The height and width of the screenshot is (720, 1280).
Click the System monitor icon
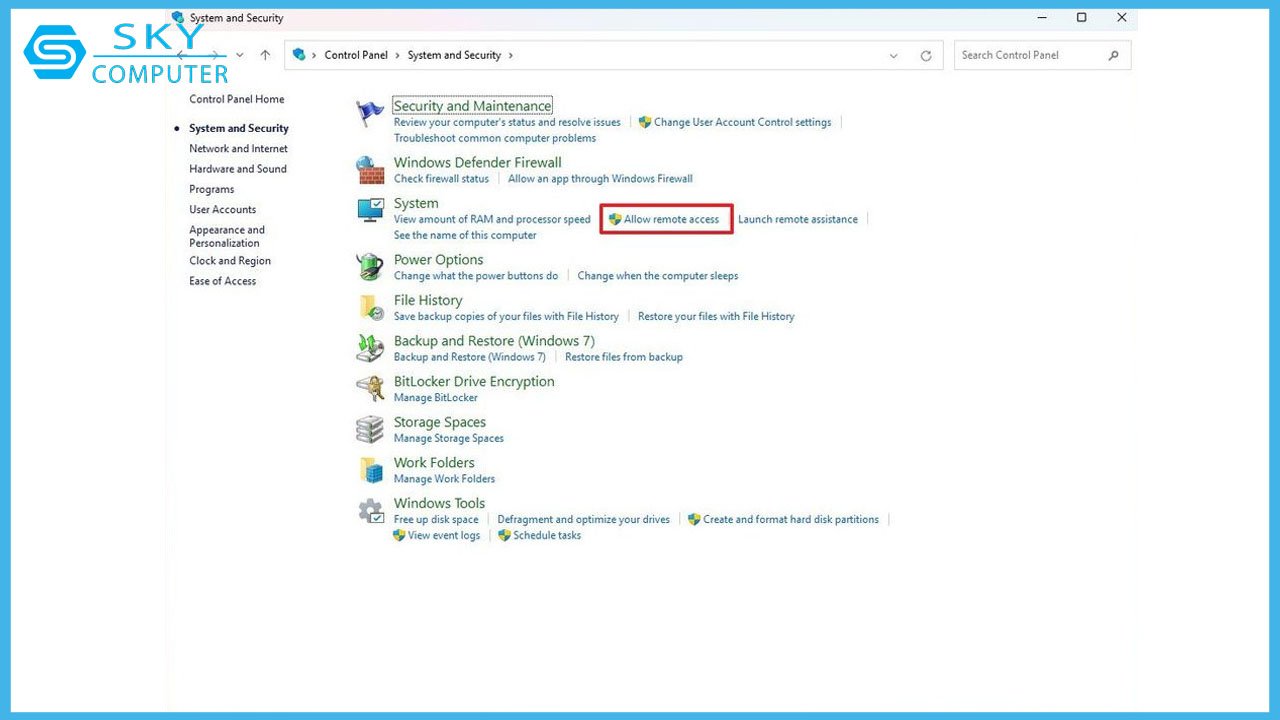370,211
